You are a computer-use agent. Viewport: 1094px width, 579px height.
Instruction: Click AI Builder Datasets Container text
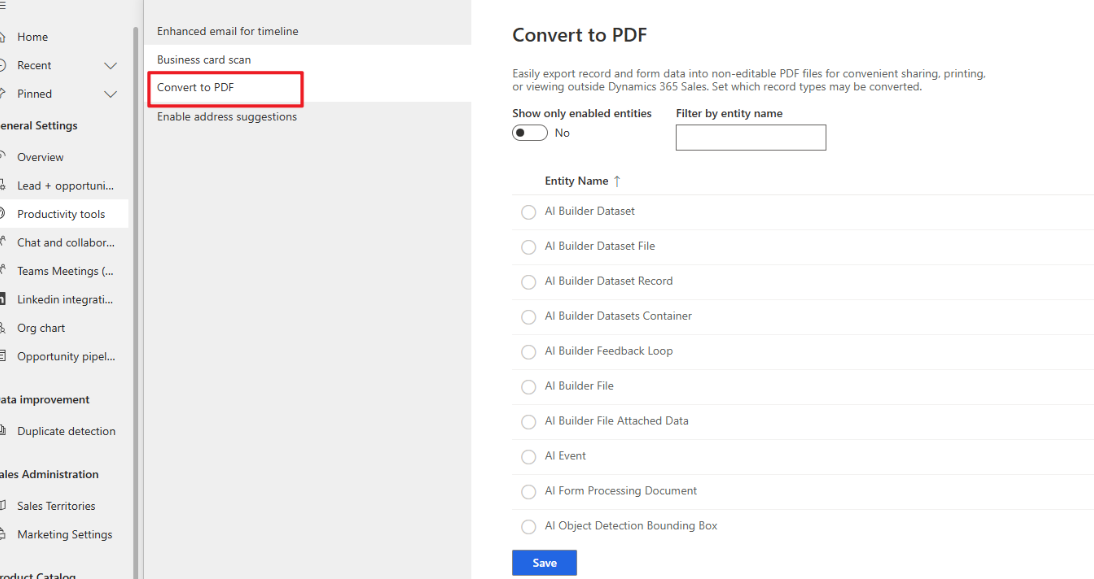tap(618, 316)
